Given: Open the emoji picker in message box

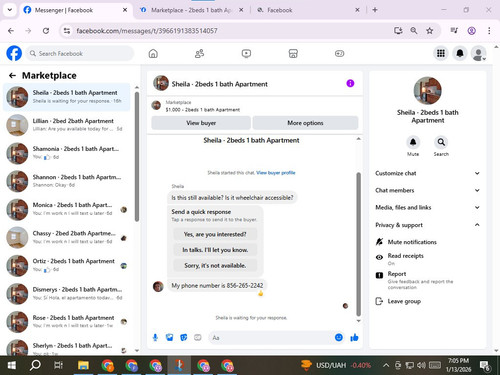Looking at the screenshot, I should [x=339, y=337].
